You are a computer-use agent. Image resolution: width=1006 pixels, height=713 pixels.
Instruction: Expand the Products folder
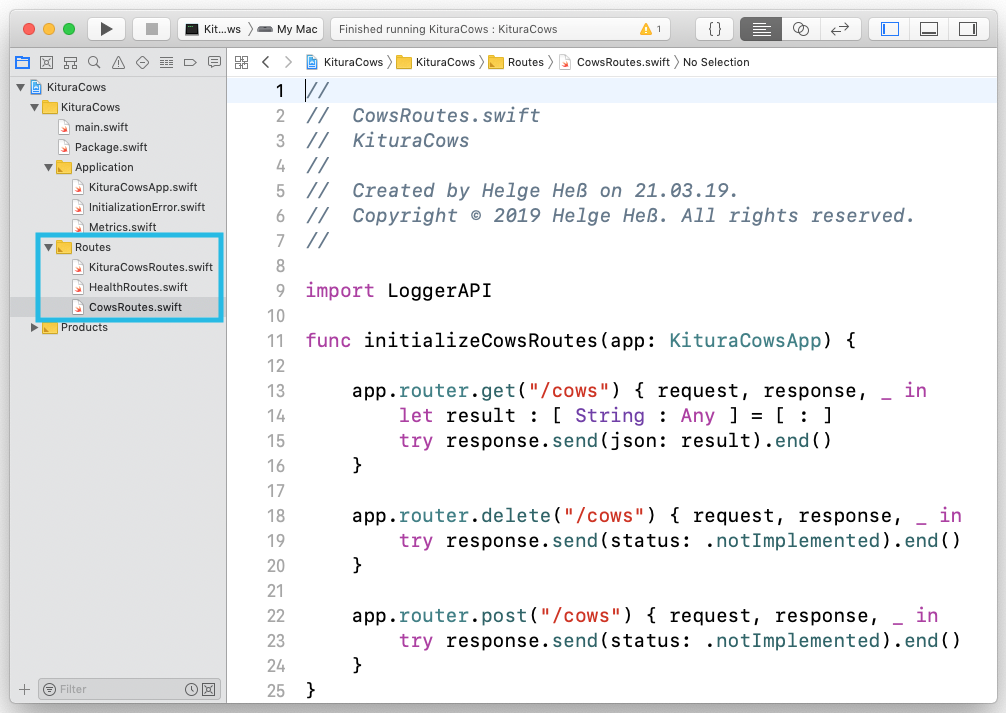pos(35,327)
